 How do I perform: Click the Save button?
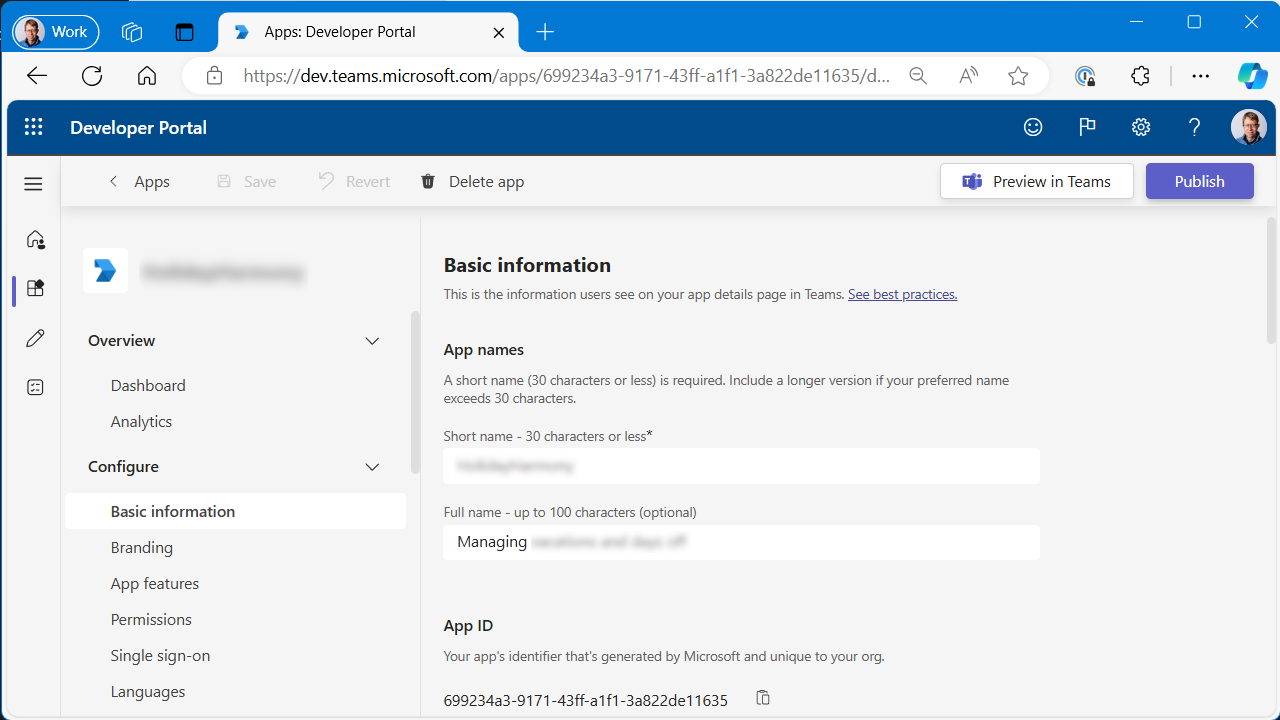[246, 181]
